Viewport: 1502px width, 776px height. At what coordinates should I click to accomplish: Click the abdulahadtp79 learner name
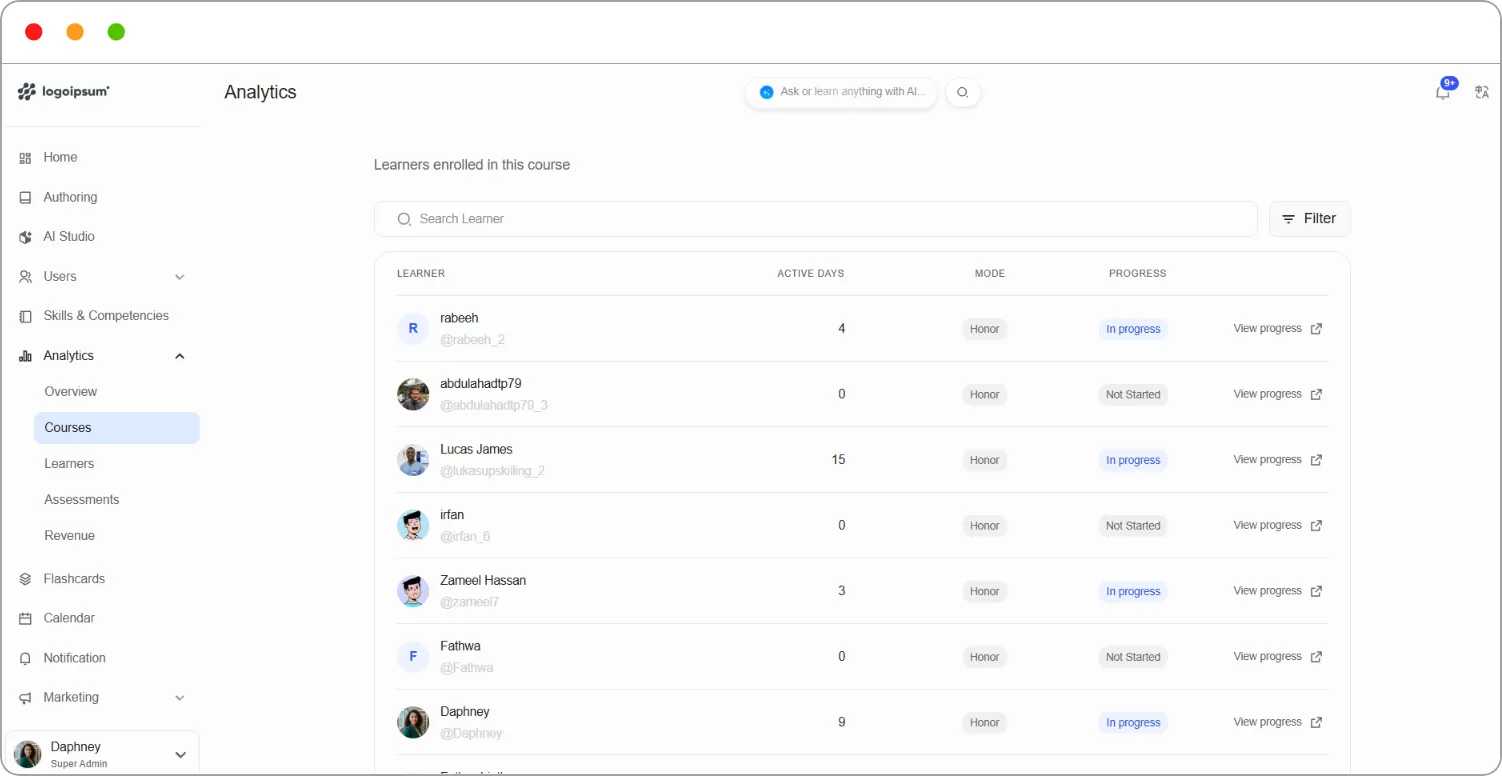point(481,384)
